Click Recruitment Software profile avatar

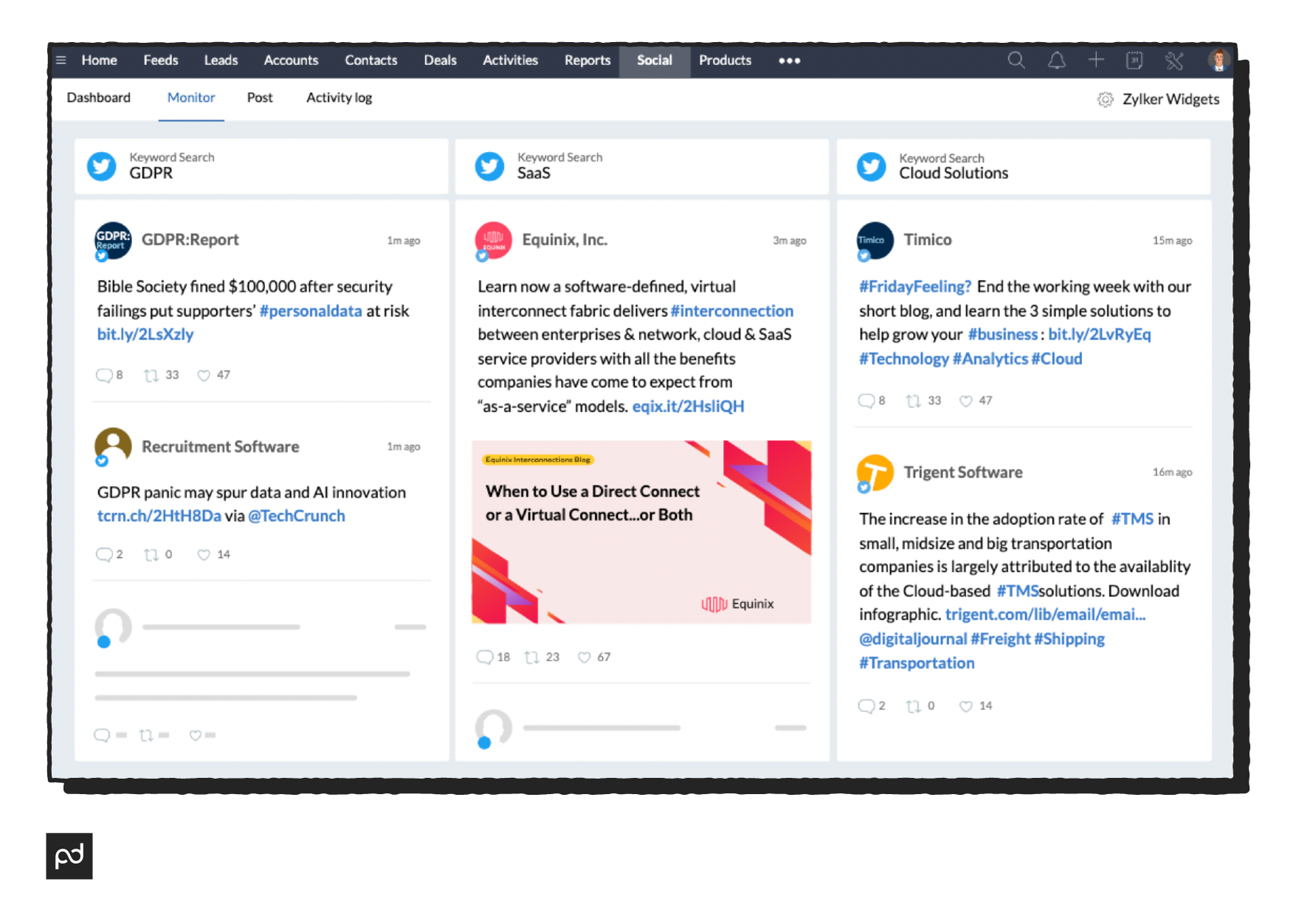[113, 446]
